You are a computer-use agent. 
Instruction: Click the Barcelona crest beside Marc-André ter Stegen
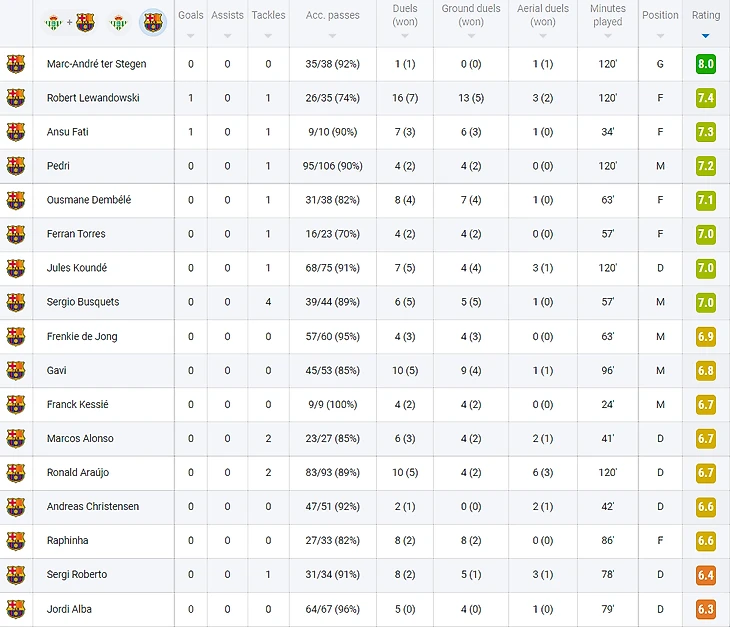[15, 64]
